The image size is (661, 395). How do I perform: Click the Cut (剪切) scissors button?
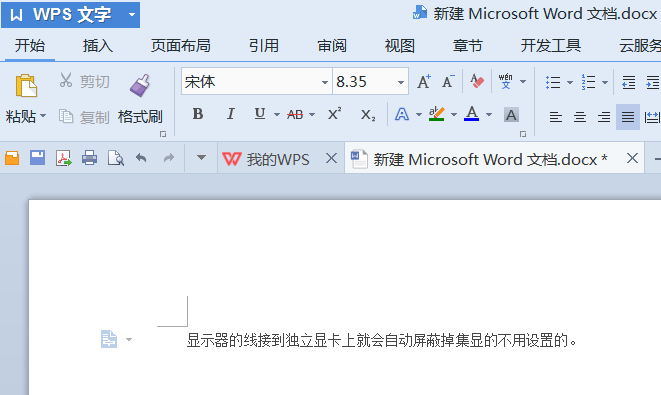(x=84, y=81)
